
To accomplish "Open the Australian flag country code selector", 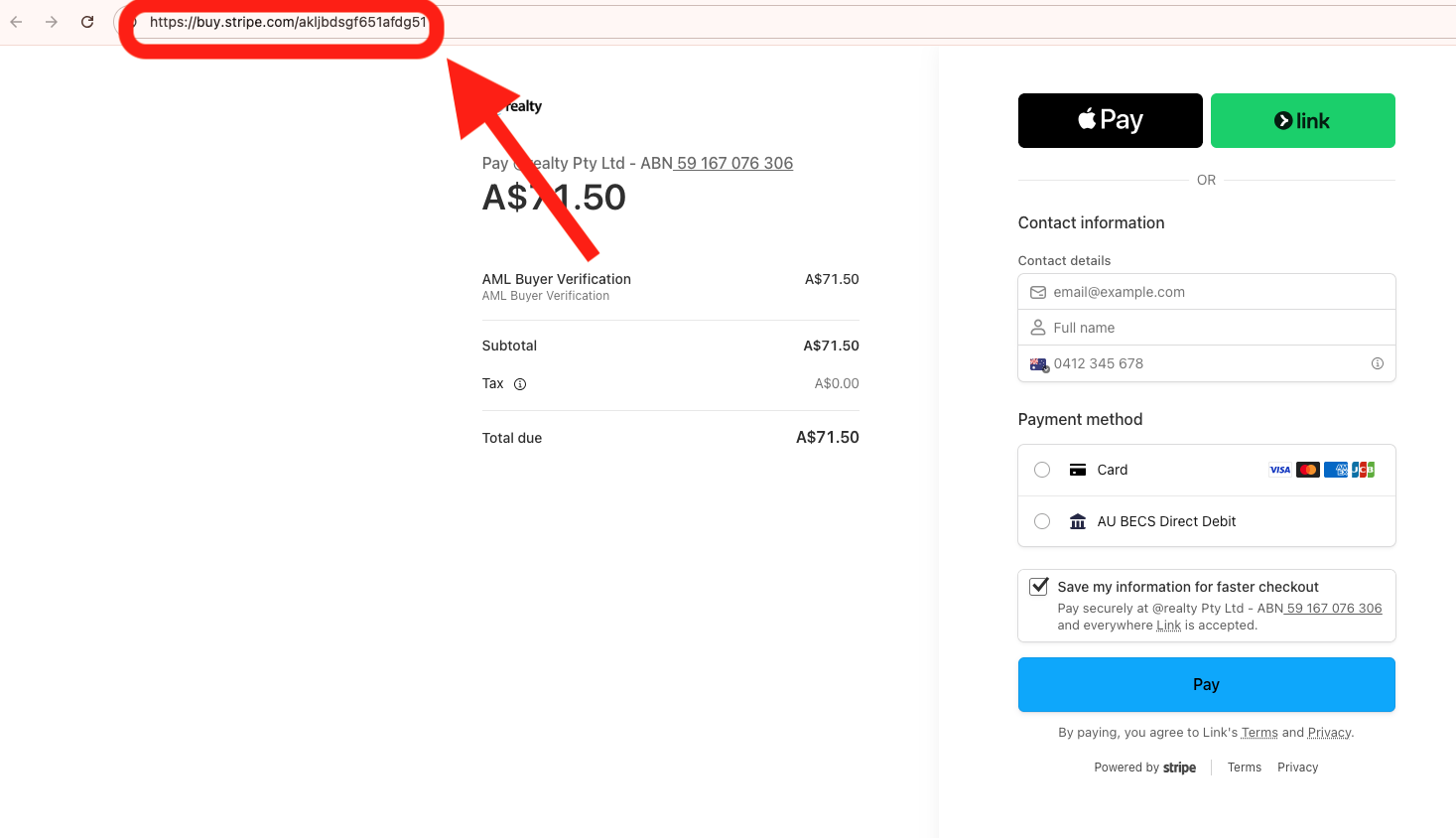I will point(1039,364).
